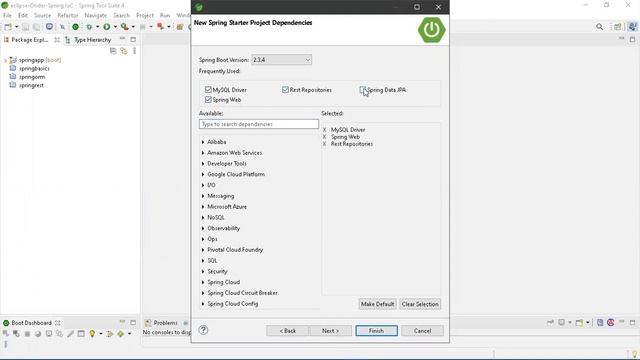Click the Finish button
The width and height of the screenshot is (640, 360).
[x=376, y=331]
